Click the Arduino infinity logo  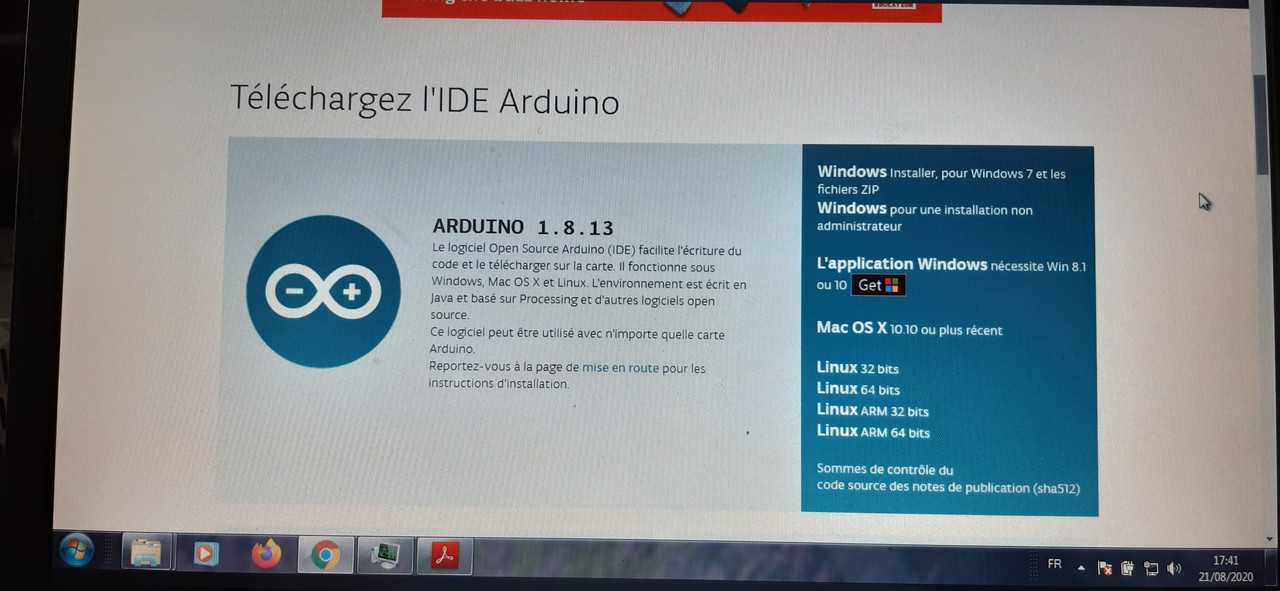click(x=323, y=291)
